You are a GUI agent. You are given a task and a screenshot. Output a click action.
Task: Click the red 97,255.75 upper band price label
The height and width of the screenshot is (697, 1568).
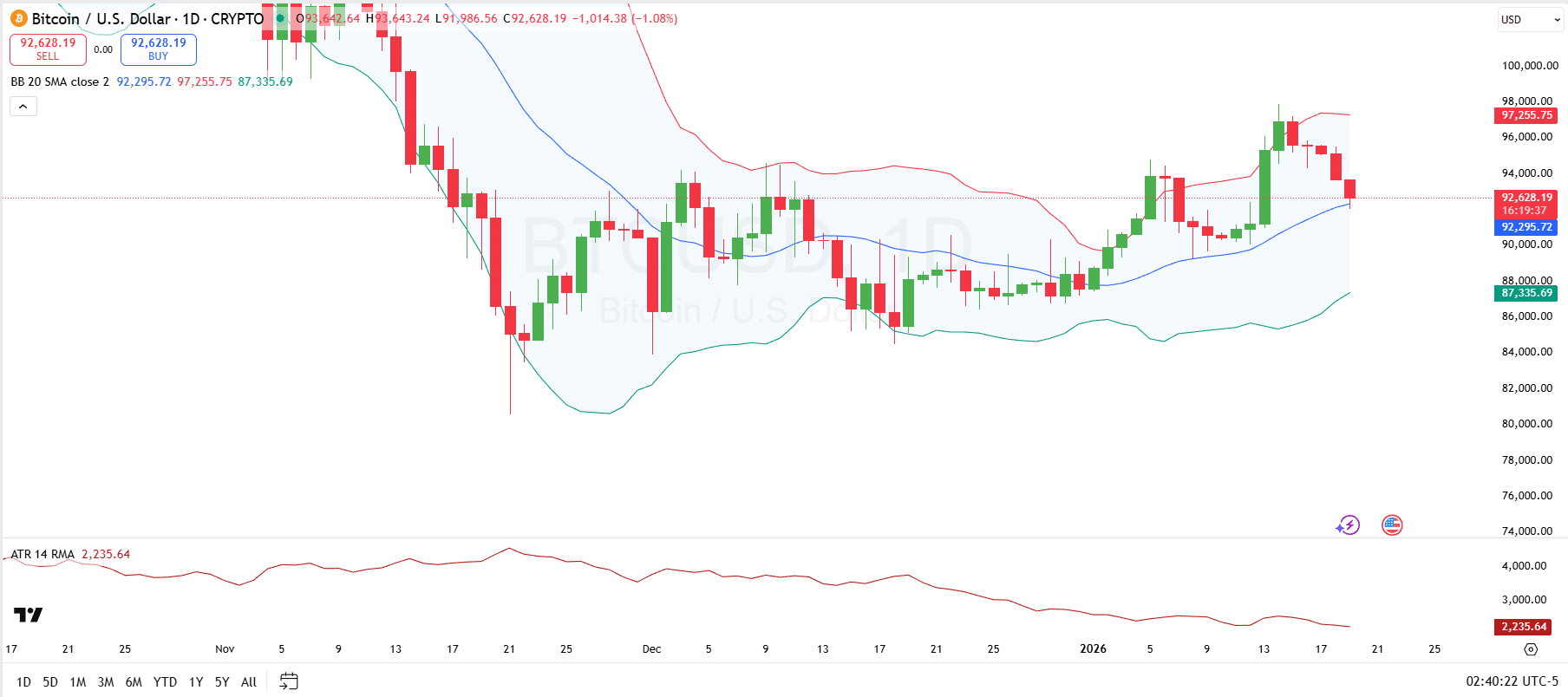[1526, 115]
